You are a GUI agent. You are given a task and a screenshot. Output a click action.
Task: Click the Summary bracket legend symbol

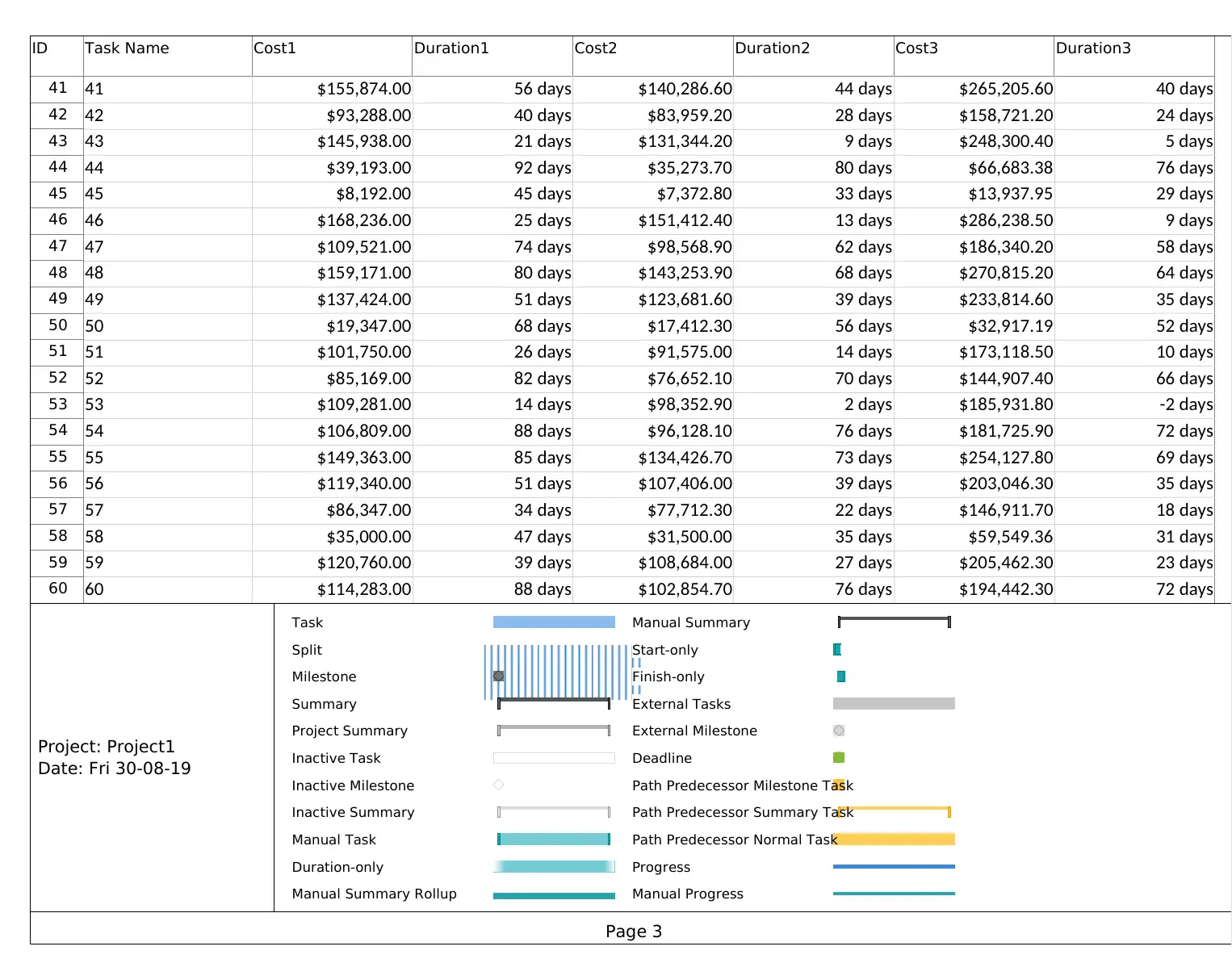click(x=554, y=703)
